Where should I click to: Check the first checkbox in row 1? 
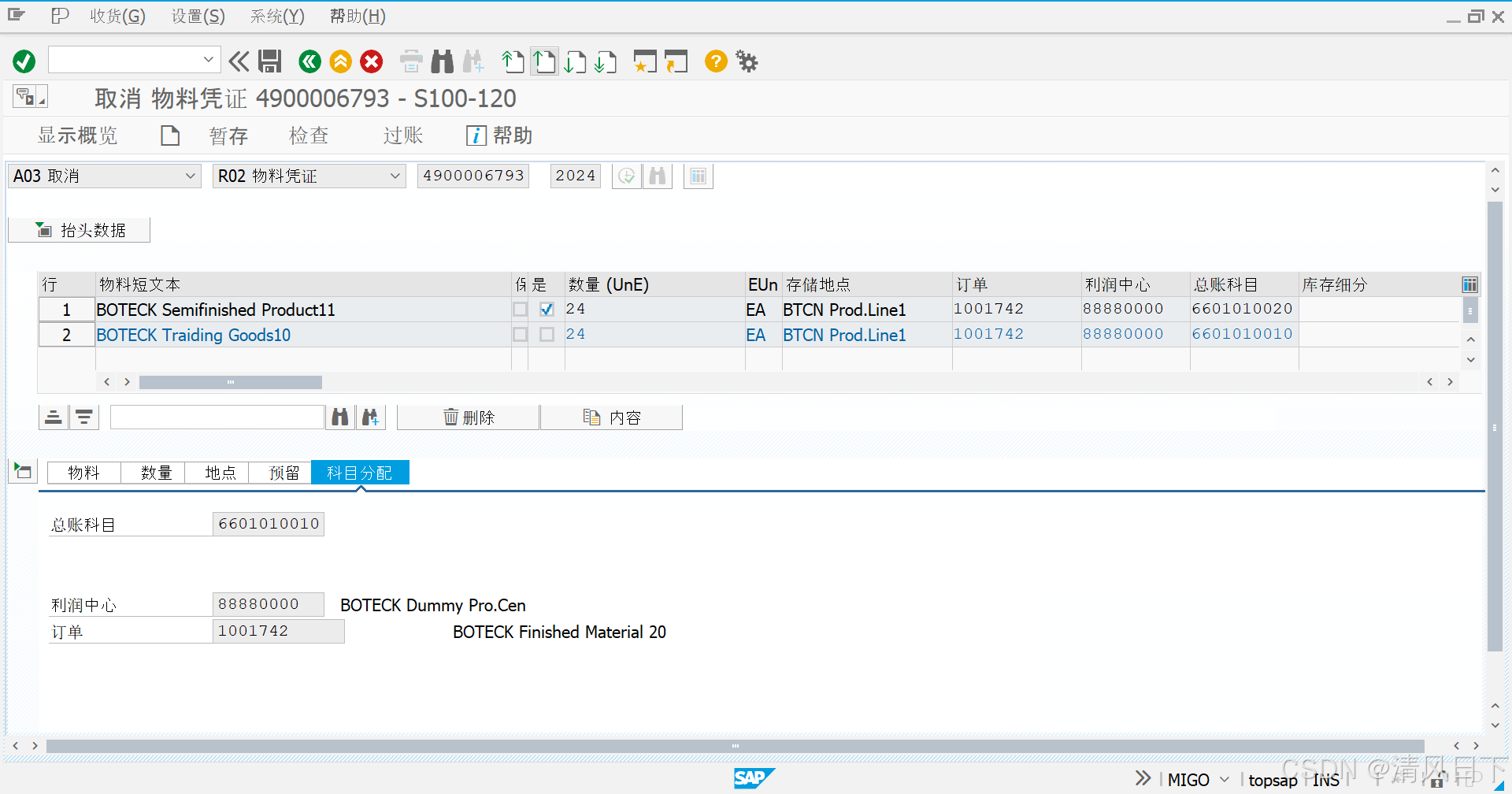click(520, 310)
